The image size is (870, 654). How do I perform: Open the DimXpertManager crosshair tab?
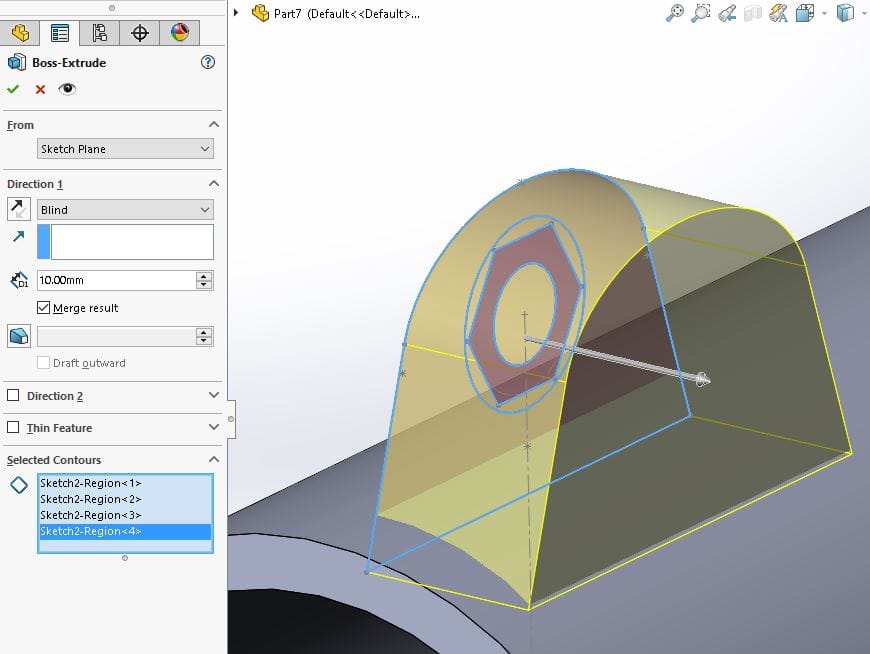point(140,33)
